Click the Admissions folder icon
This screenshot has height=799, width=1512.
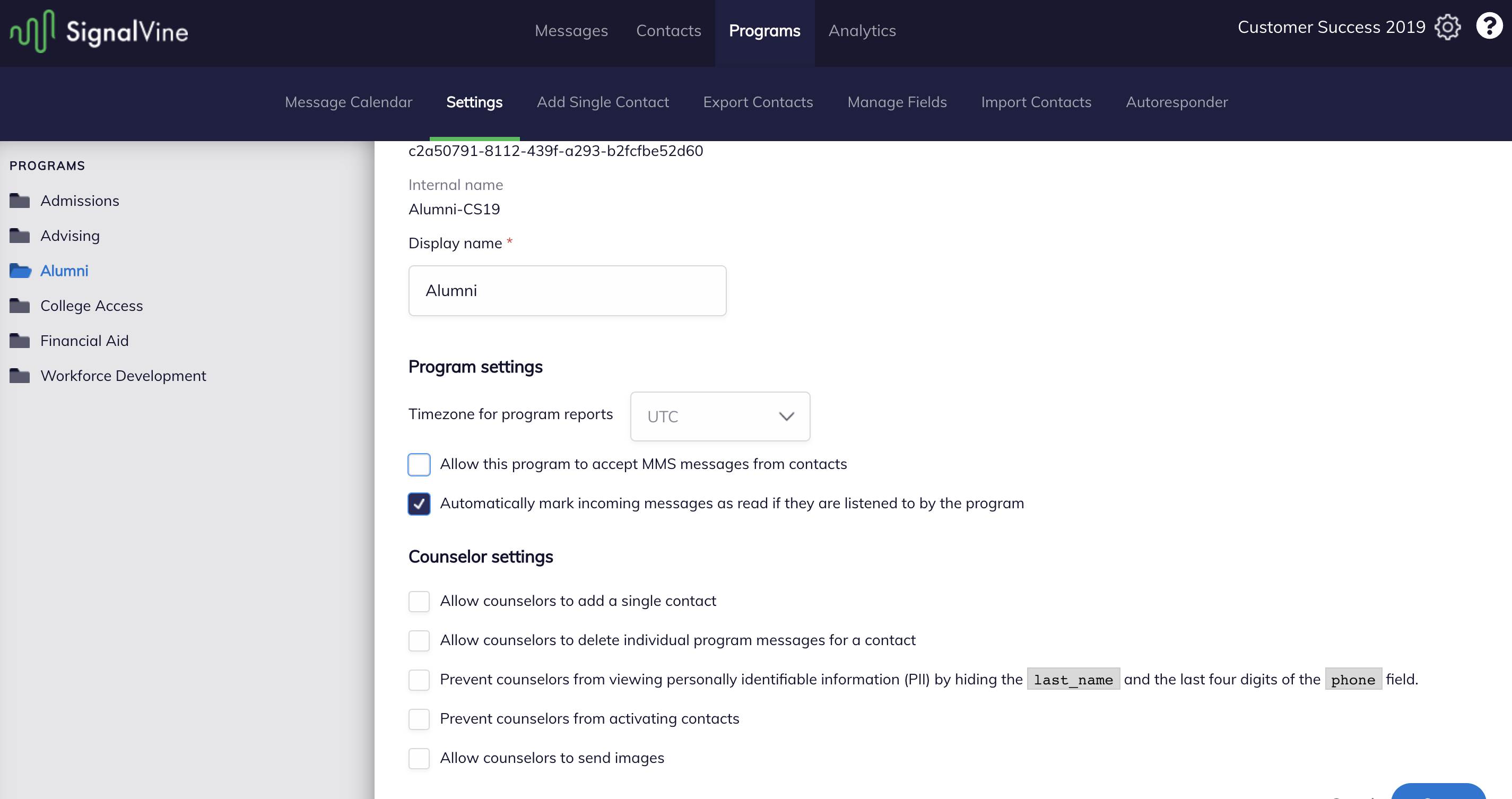pyautogui.click(x=20, y=201)
